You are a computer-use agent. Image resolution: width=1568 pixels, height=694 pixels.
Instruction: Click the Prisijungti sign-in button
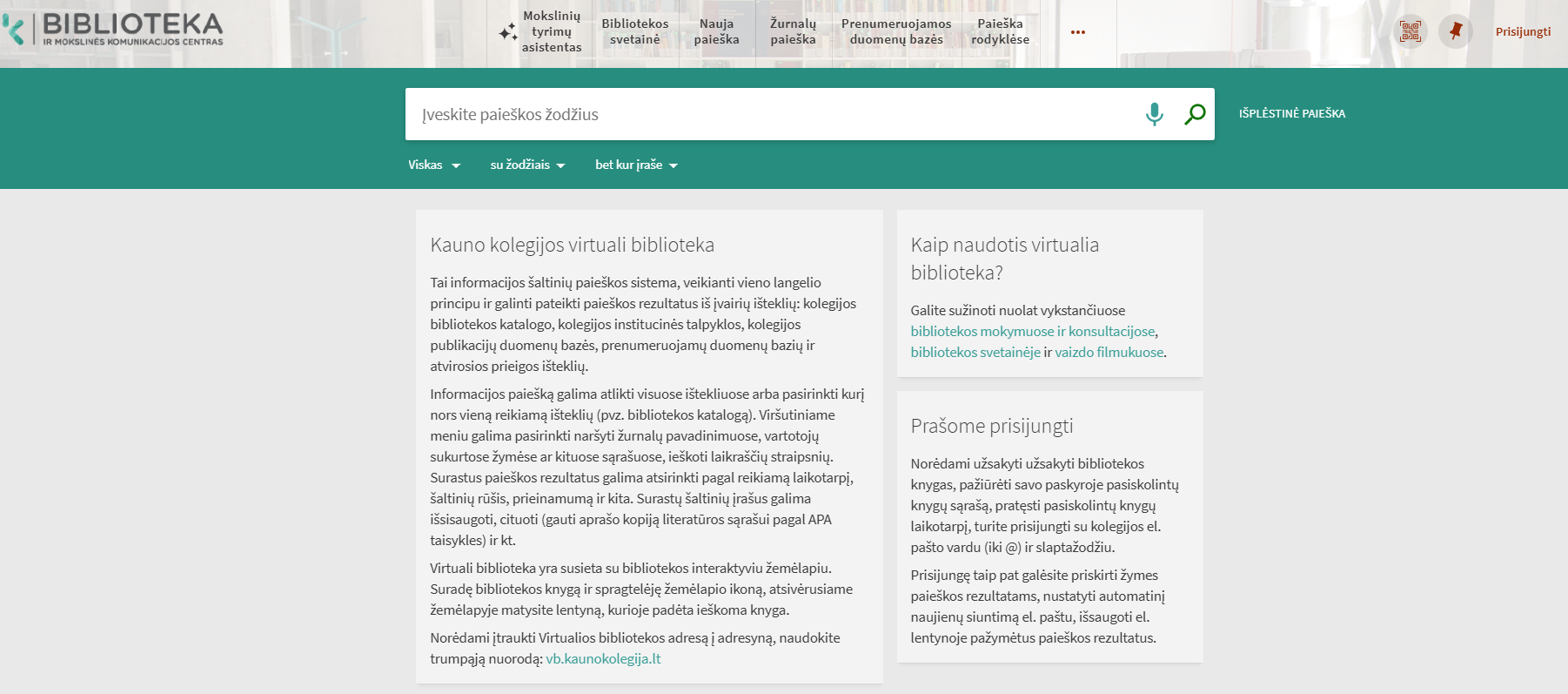[1523, 32]
